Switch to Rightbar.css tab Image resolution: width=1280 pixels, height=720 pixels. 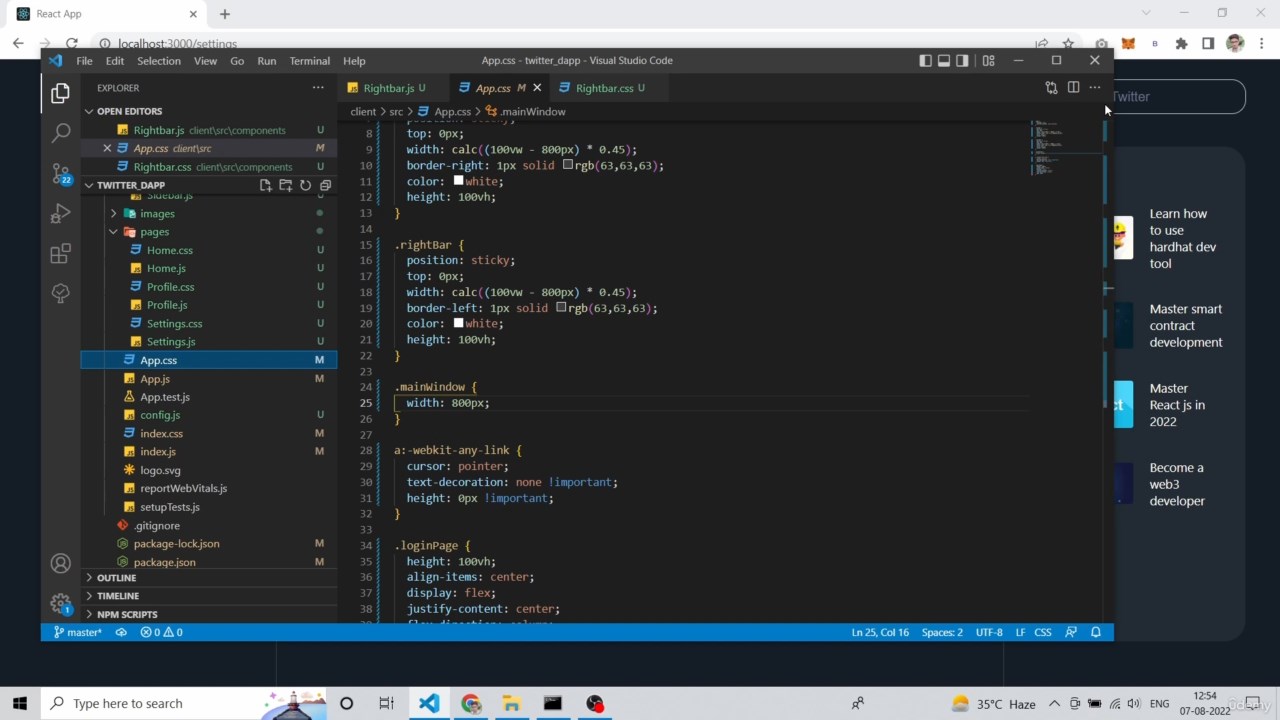tap(604, 88)
